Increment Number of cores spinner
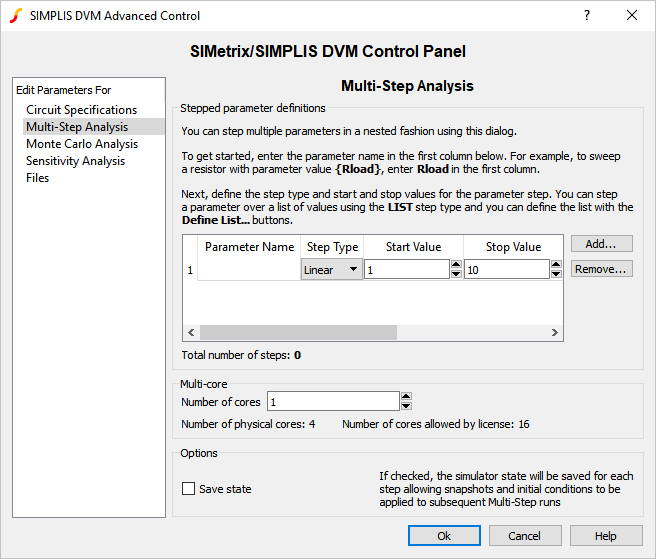This screenshot has height=559, width=656. 405,397
